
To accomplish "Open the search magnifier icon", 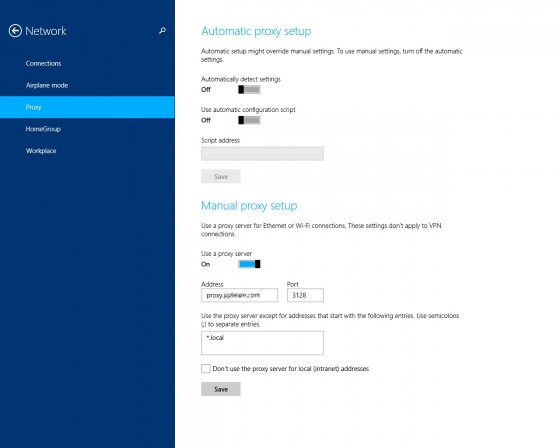I will 162,31.
